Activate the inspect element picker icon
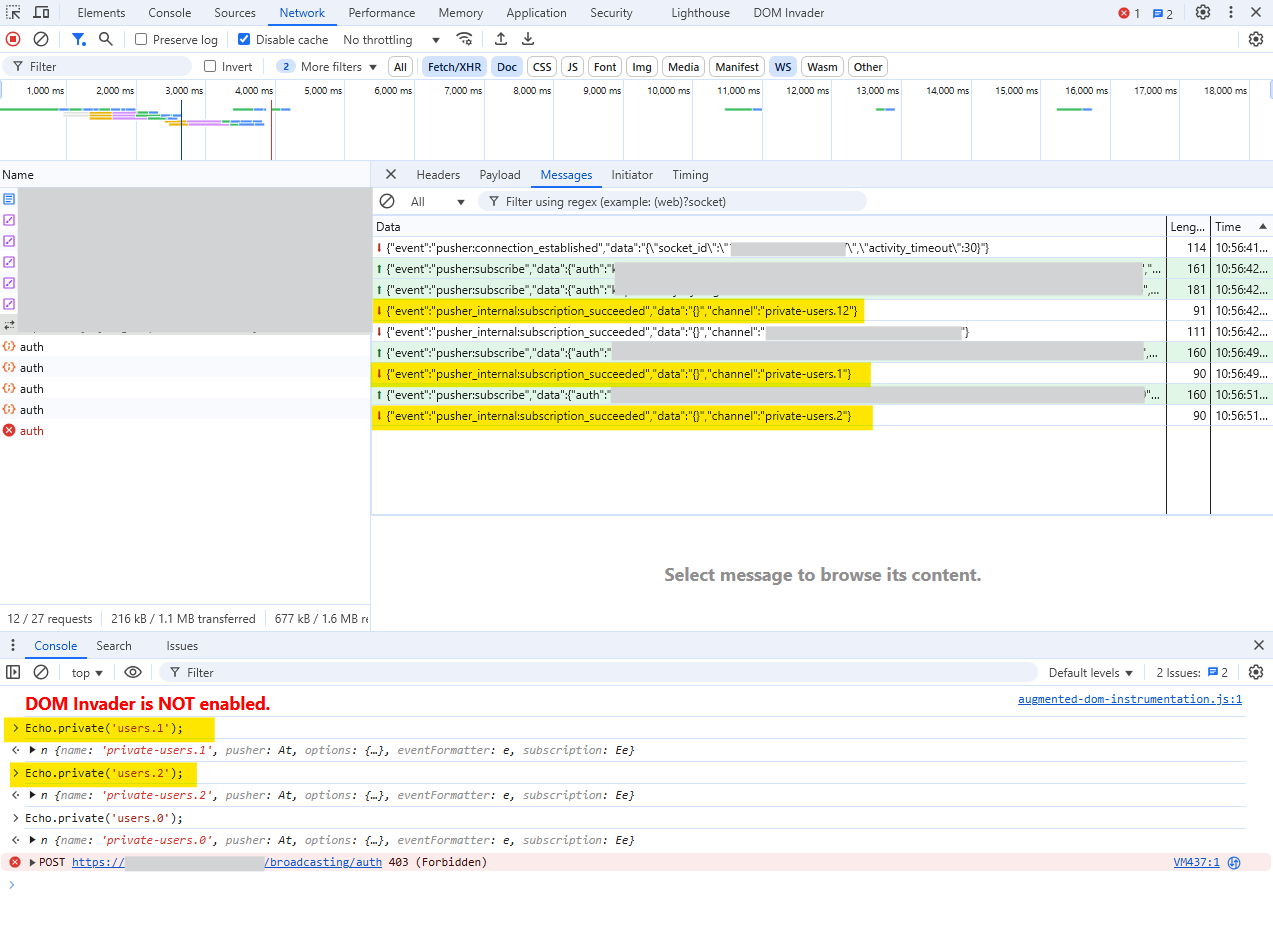 [x=14, y=13]
